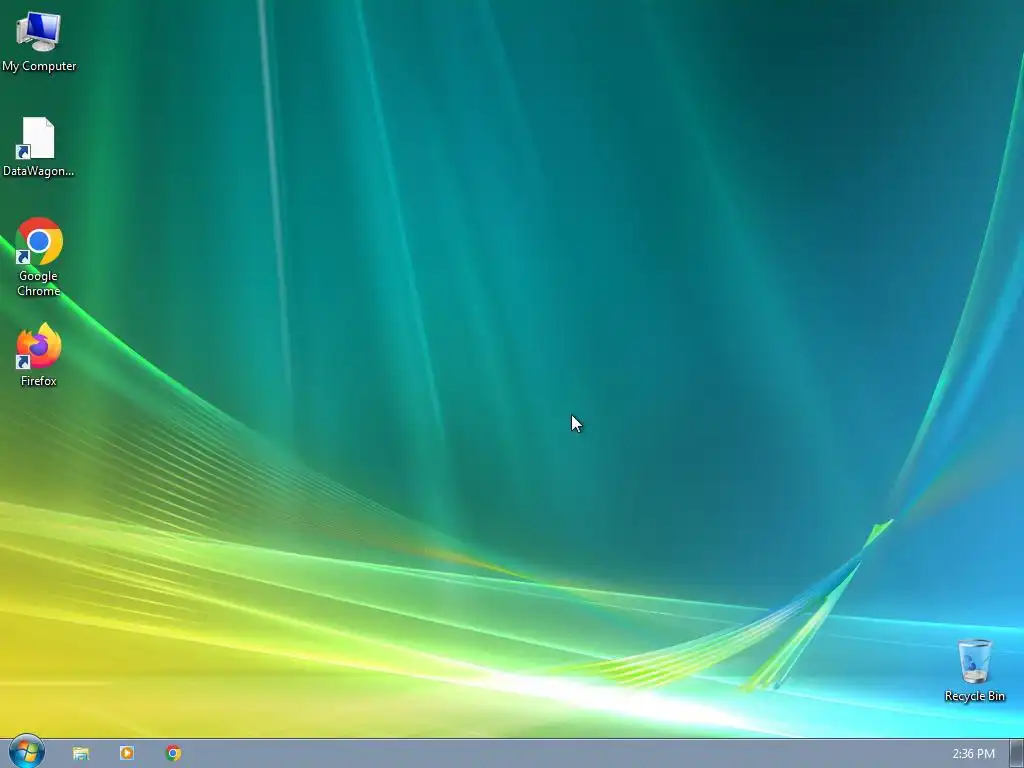The width and height of the screenshot is (1024, 768).
Task: Click the 'Google Chrome' label text
Action: [x=39, y=283]
